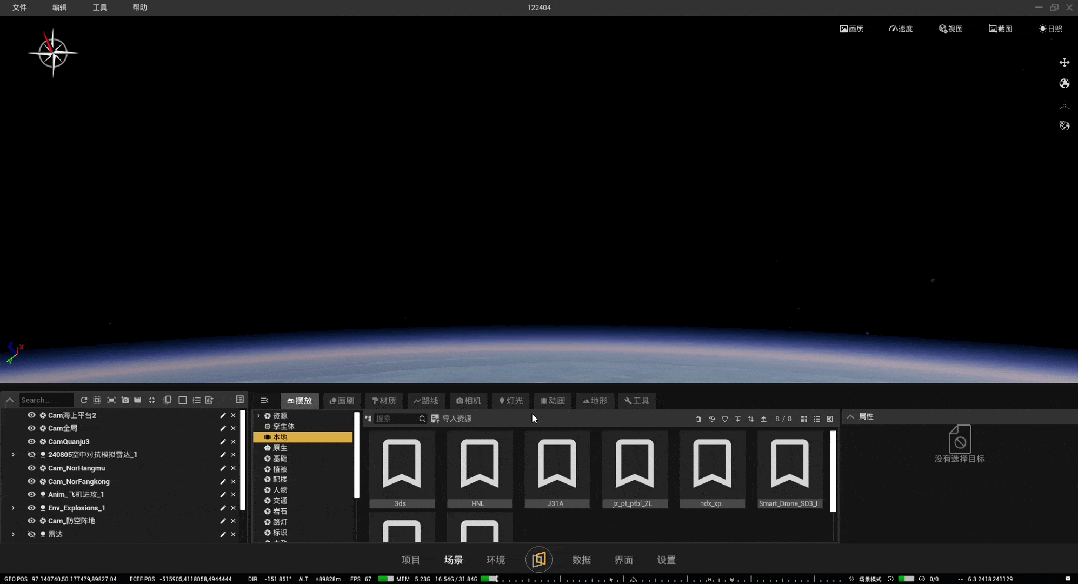Click the asset list vertical scrollbar
Screen dimensions: 1078x584
[833, 470]
